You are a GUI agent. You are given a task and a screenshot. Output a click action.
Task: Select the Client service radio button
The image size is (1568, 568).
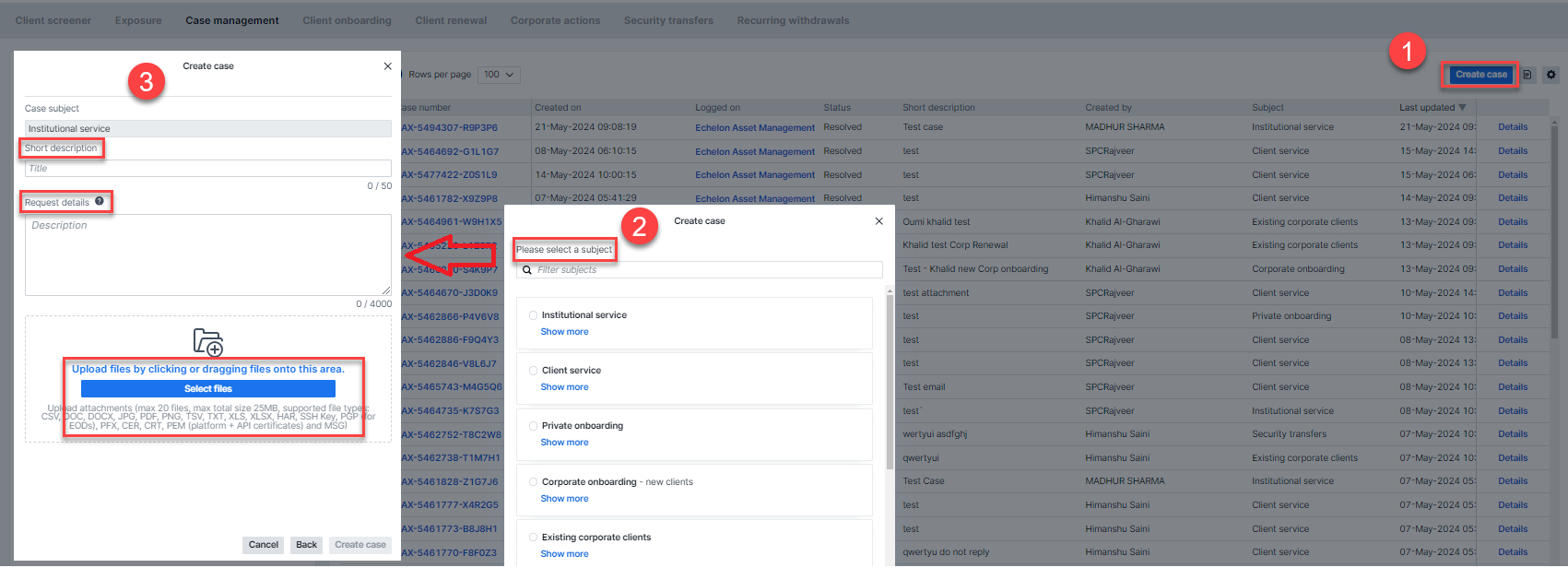click(x=533, y=371)
